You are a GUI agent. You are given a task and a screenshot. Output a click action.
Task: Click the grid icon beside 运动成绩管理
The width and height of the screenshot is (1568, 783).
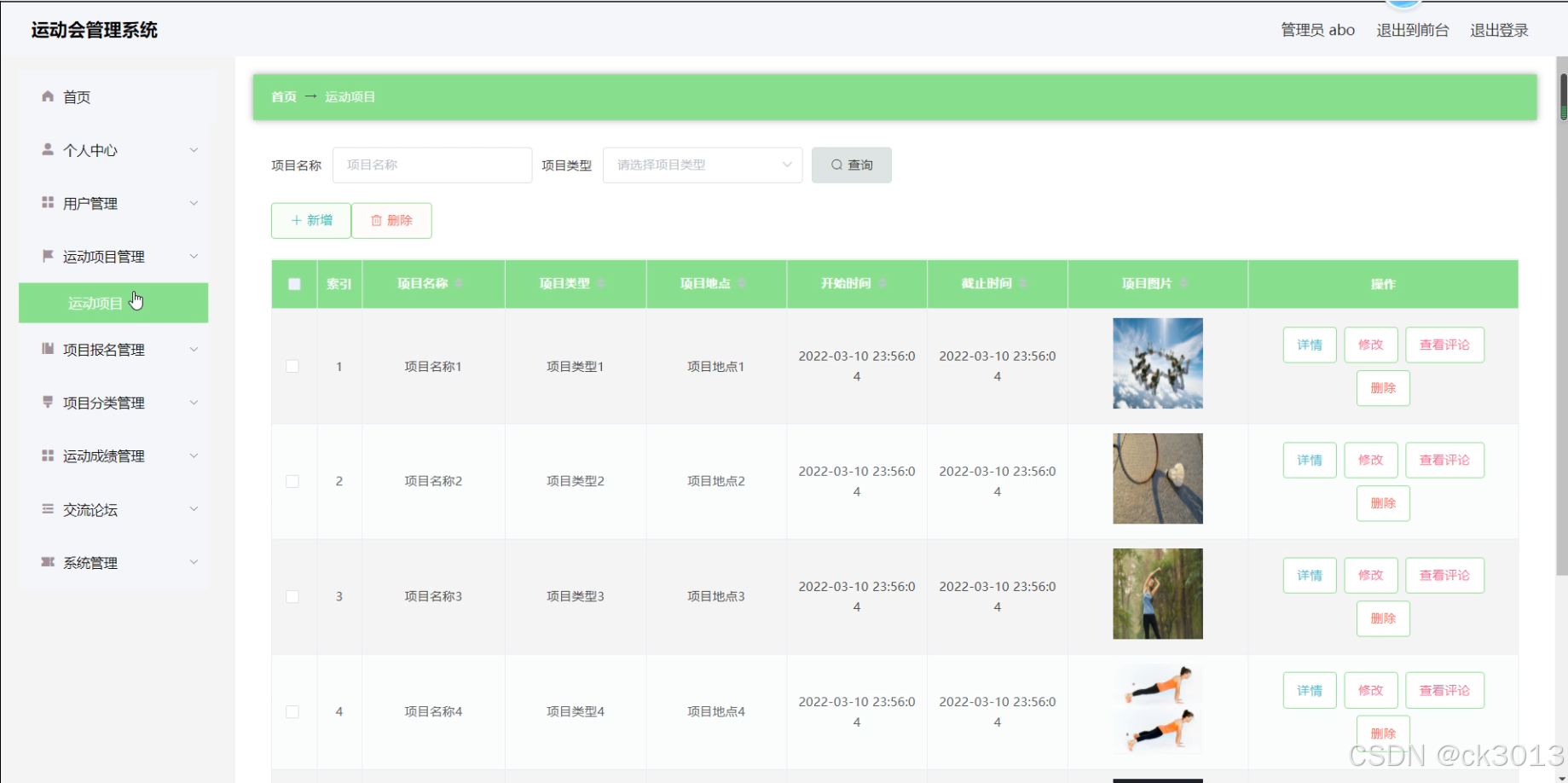tap(48, 455)
